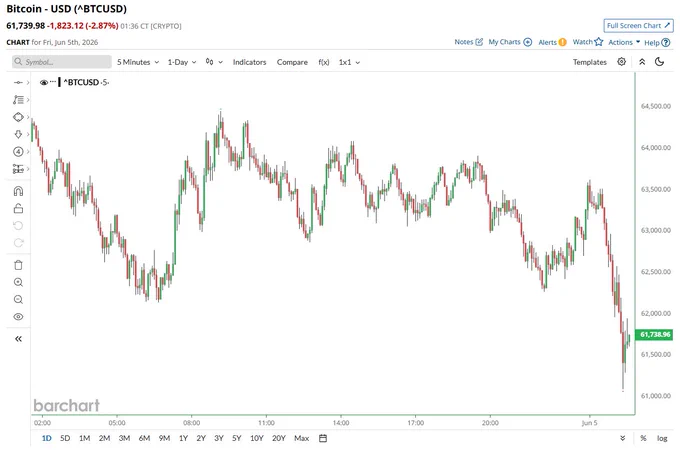680x450 pixels.
Task: Choose the arrow marker tool
Action: point(18,134)
